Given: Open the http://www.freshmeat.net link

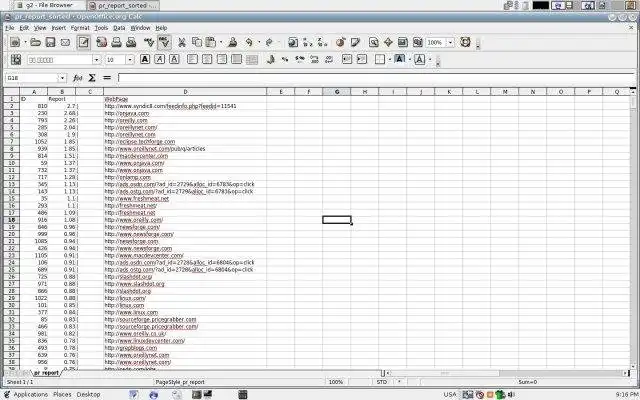Looking at the screenshot, I should tap(136, 199).
